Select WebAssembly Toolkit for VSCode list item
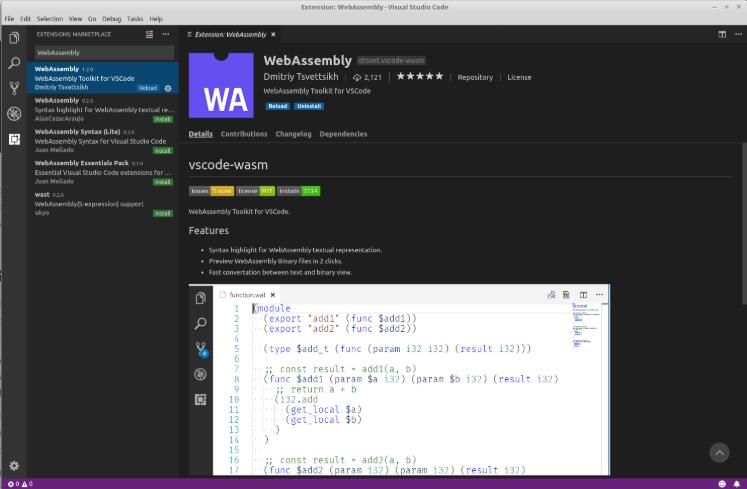 [x=103, y=78]
